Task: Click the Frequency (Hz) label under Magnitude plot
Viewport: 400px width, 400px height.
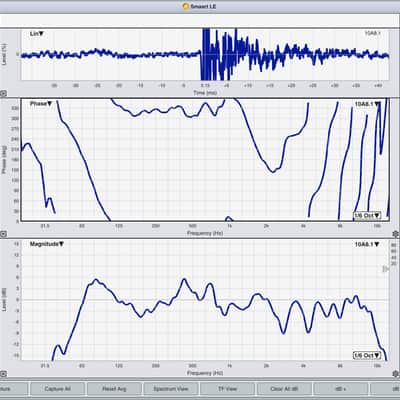Action: 205,373
